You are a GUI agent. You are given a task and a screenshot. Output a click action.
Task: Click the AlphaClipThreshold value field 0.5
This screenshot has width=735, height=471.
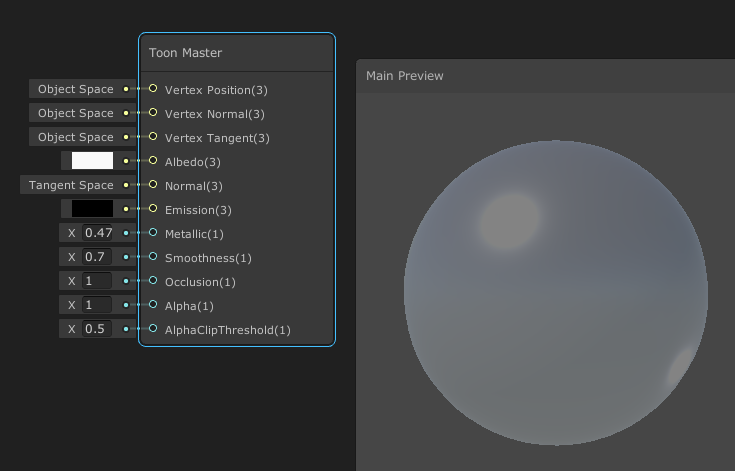pyautogui.click(x=98, y=329)
